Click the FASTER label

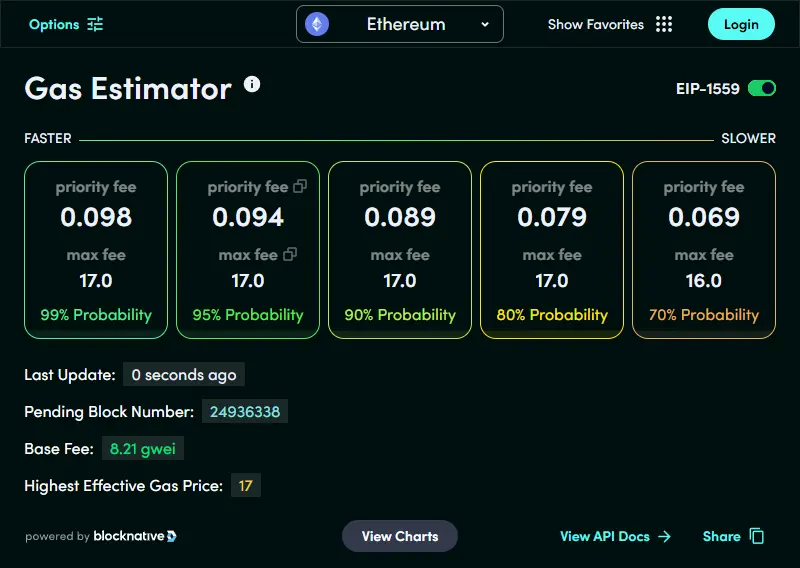coord(48,138)
